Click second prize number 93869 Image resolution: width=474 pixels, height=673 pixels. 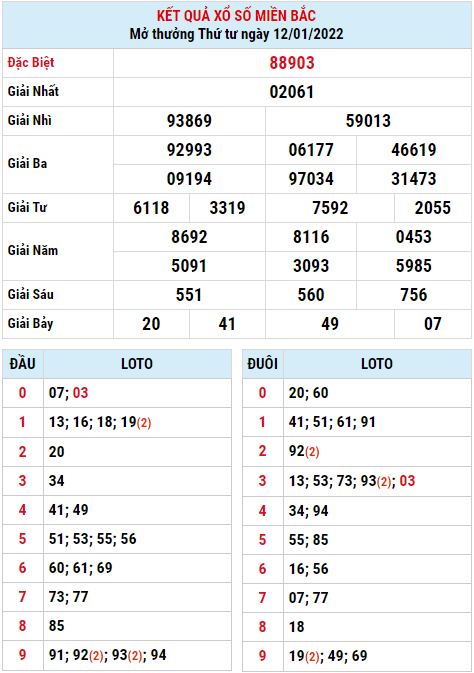pos(189,121)
